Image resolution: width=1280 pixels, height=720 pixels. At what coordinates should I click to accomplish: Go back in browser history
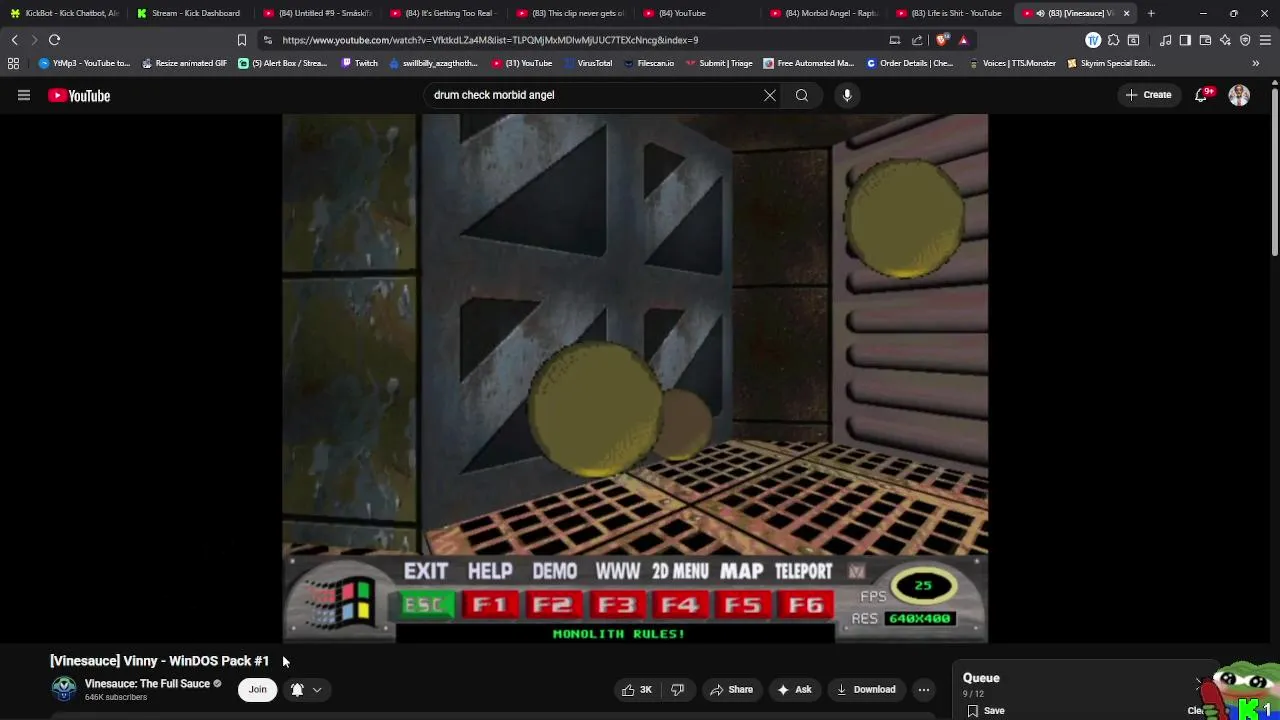click(x=14, y=40)
